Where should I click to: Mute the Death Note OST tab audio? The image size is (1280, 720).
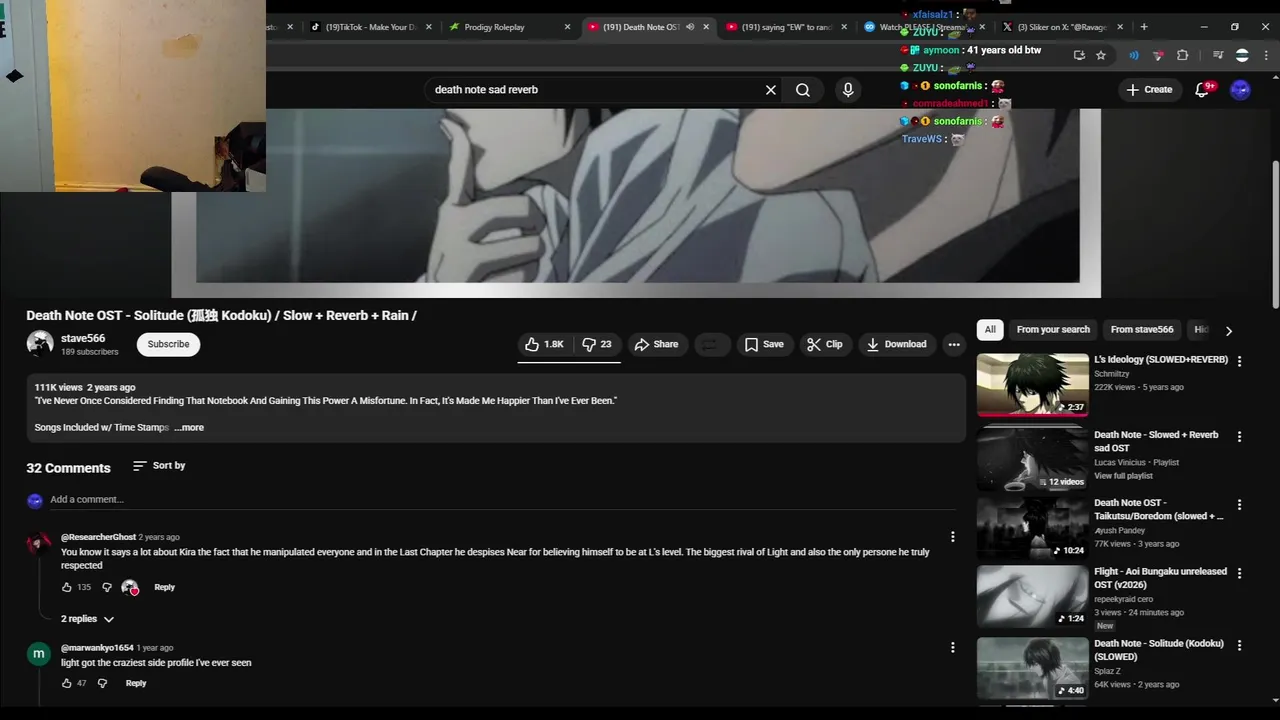[690, 27]
